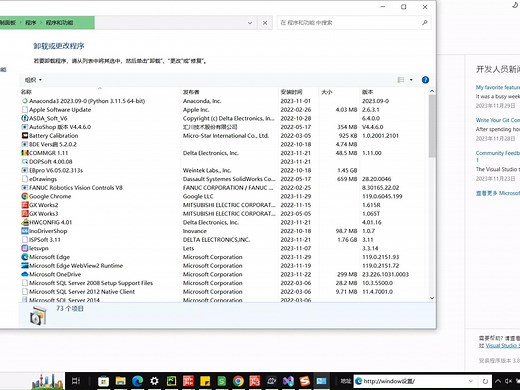
Task: Mute volume icon in system tray
Action: click(509, 381)
